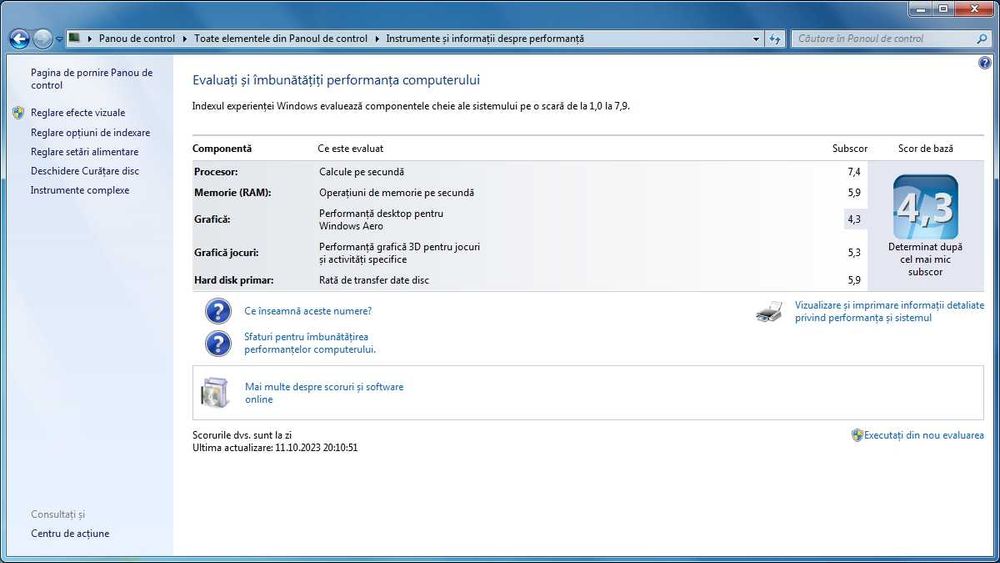Select Panou de control breadcrumb
The width and height of the screenshot is (1000, 563).
136,39
